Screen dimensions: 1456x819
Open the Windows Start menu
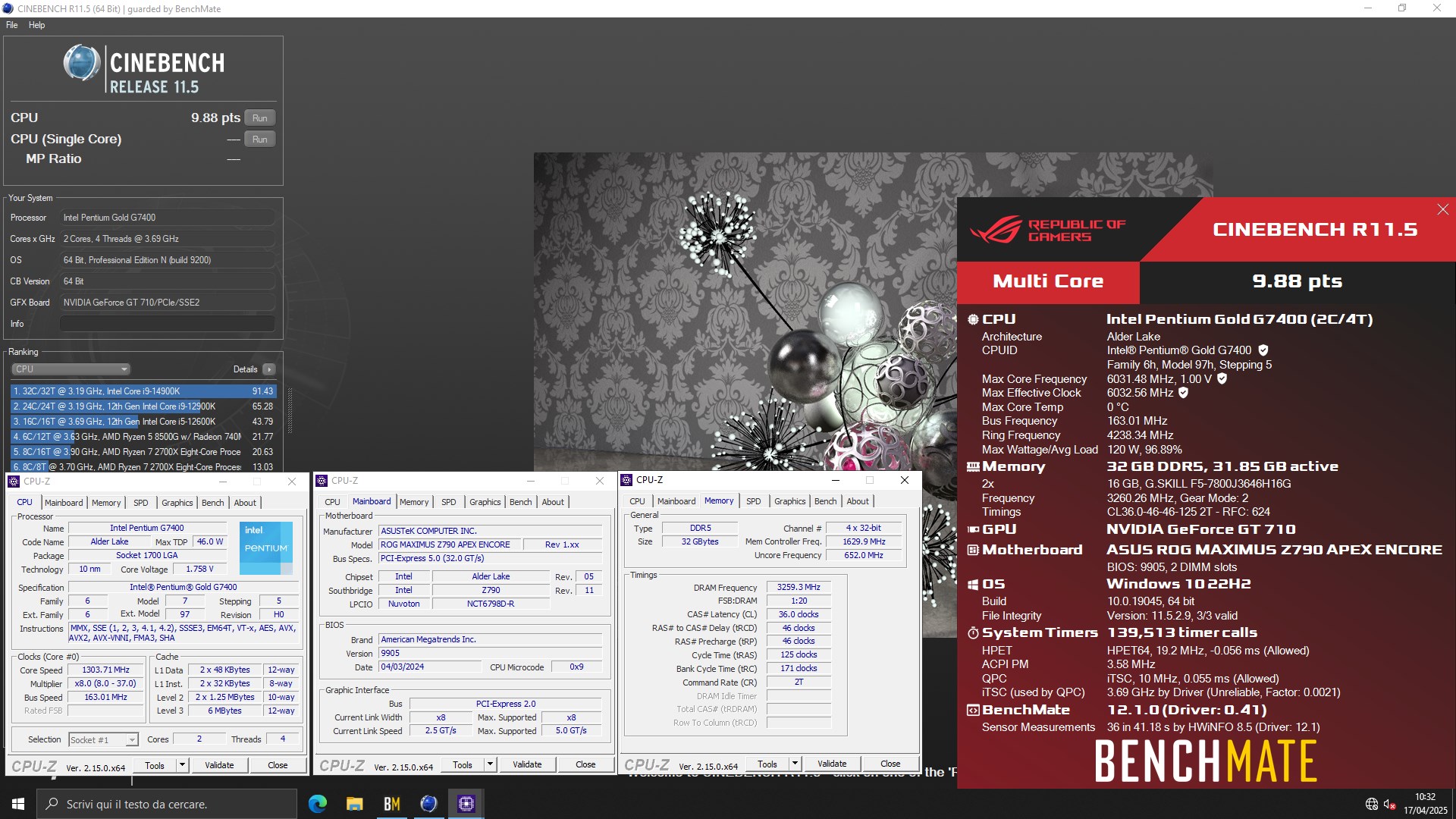point(18,804)
